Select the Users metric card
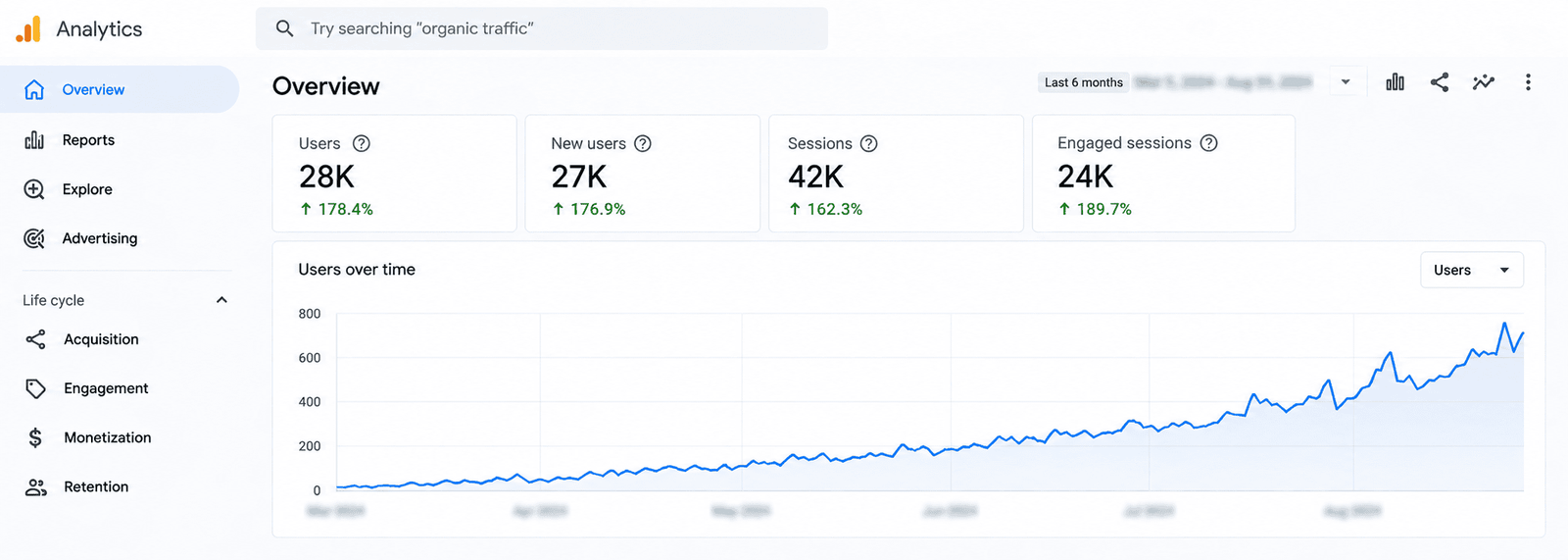 [395, 174]
